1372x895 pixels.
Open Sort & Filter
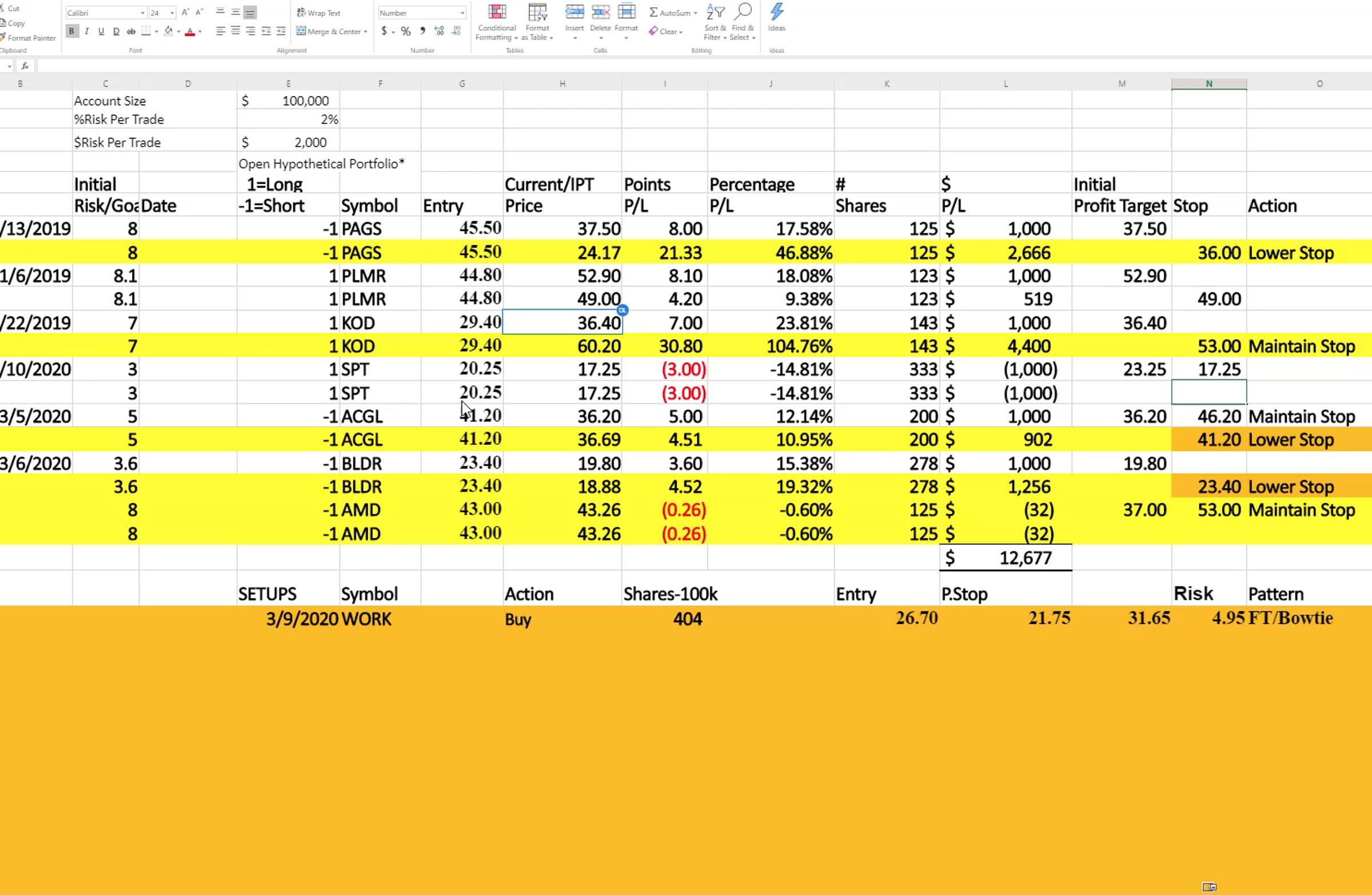tap(715, 22)
